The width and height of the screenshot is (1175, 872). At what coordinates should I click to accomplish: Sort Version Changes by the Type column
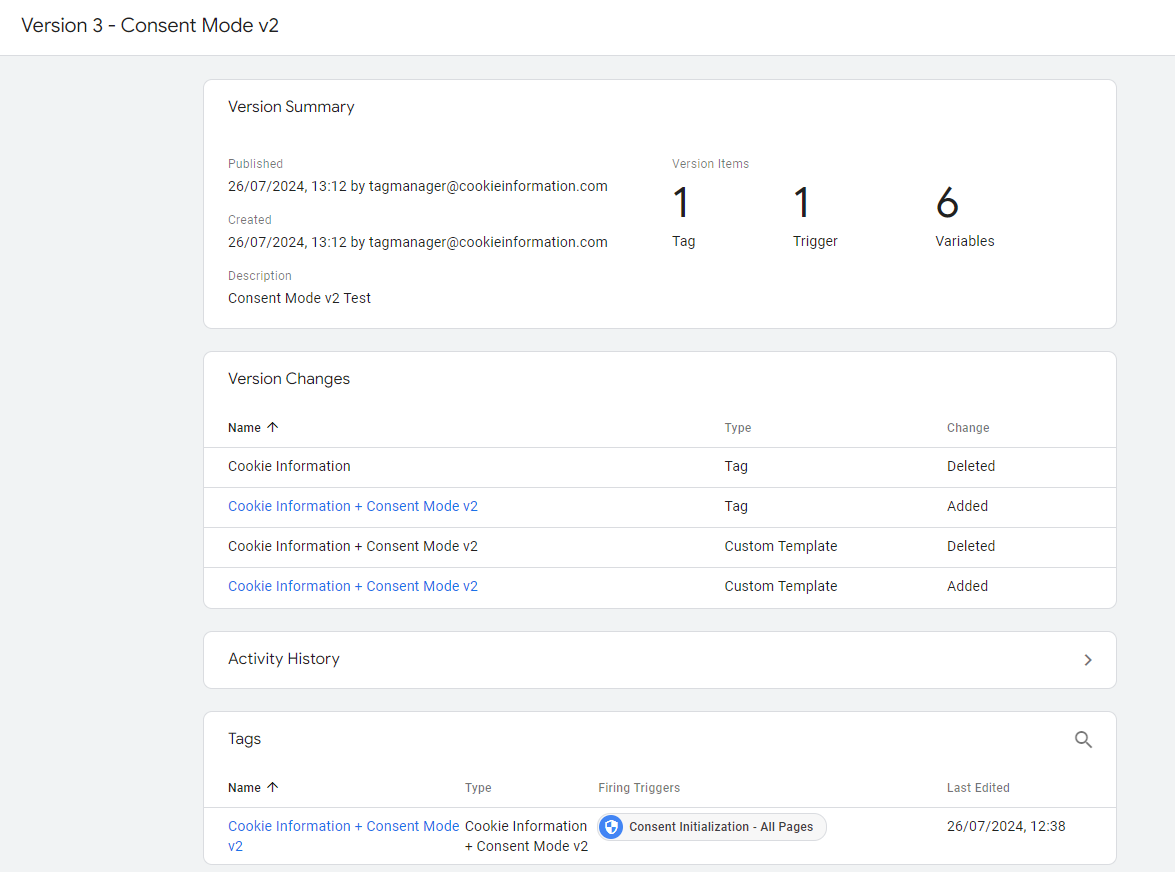(x=738, y=427)
